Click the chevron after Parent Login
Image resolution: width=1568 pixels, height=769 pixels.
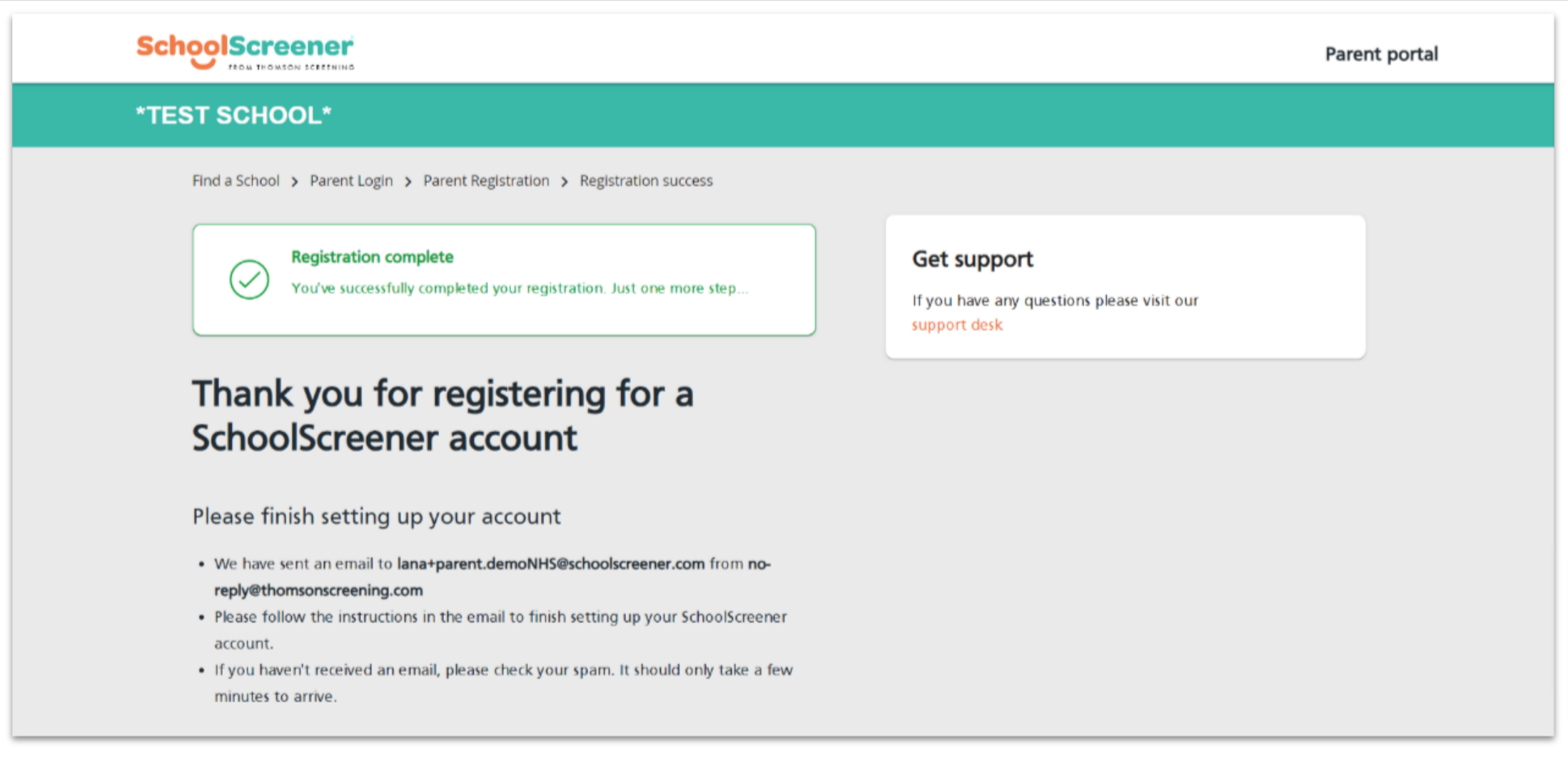pos(408,182)
